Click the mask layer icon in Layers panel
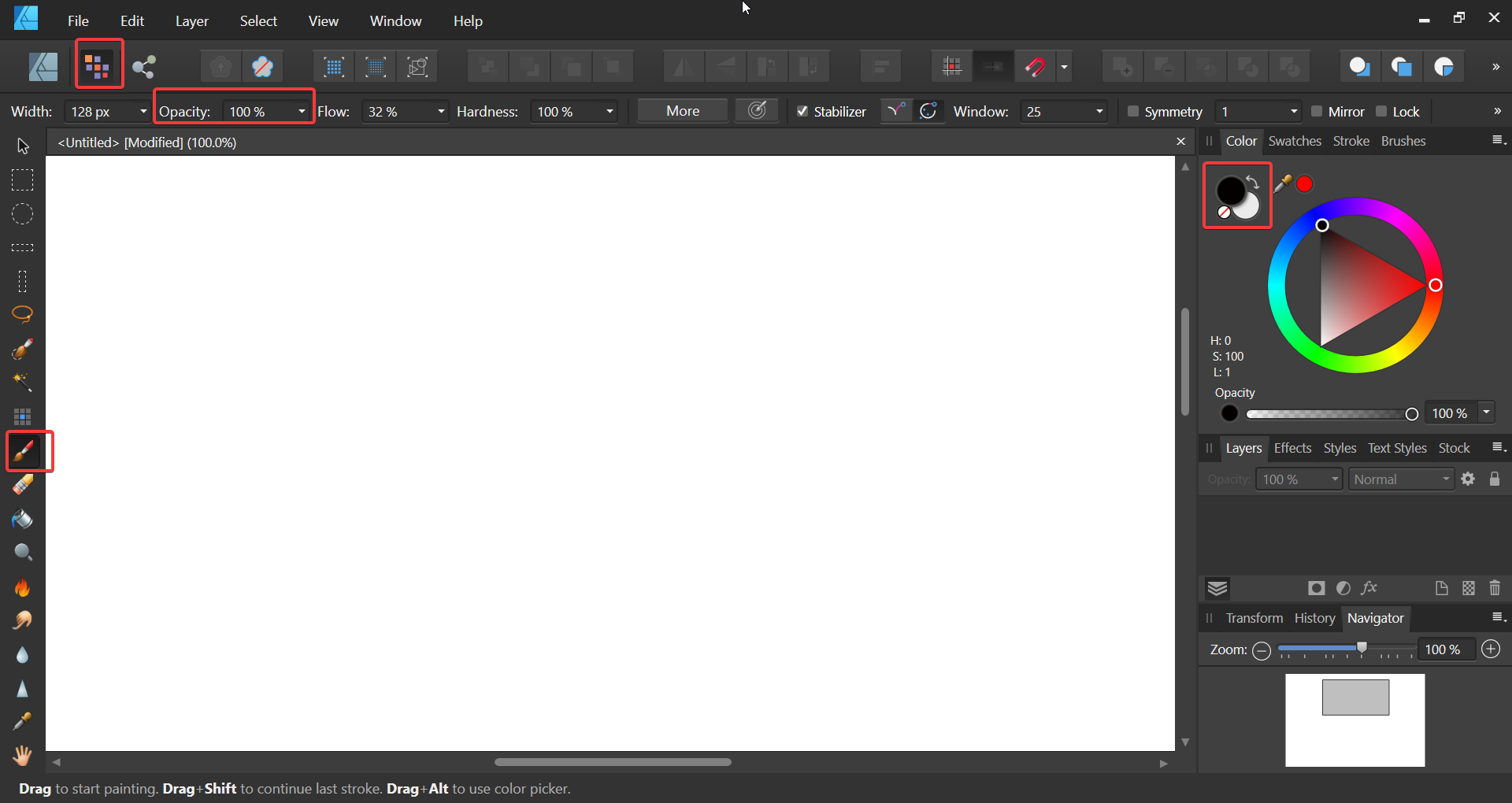 1316,588
